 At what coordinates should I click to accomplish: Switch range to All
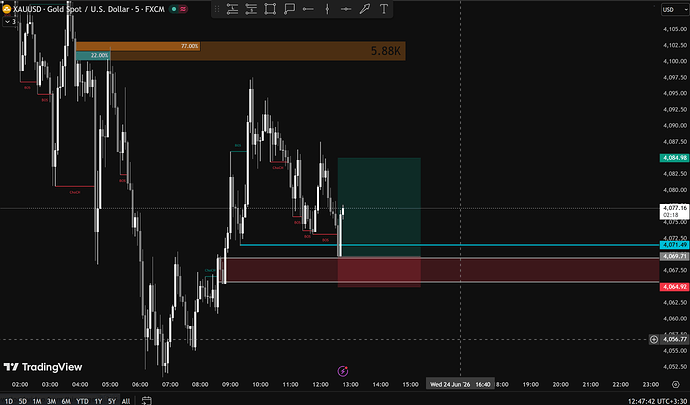coord(126,401)
